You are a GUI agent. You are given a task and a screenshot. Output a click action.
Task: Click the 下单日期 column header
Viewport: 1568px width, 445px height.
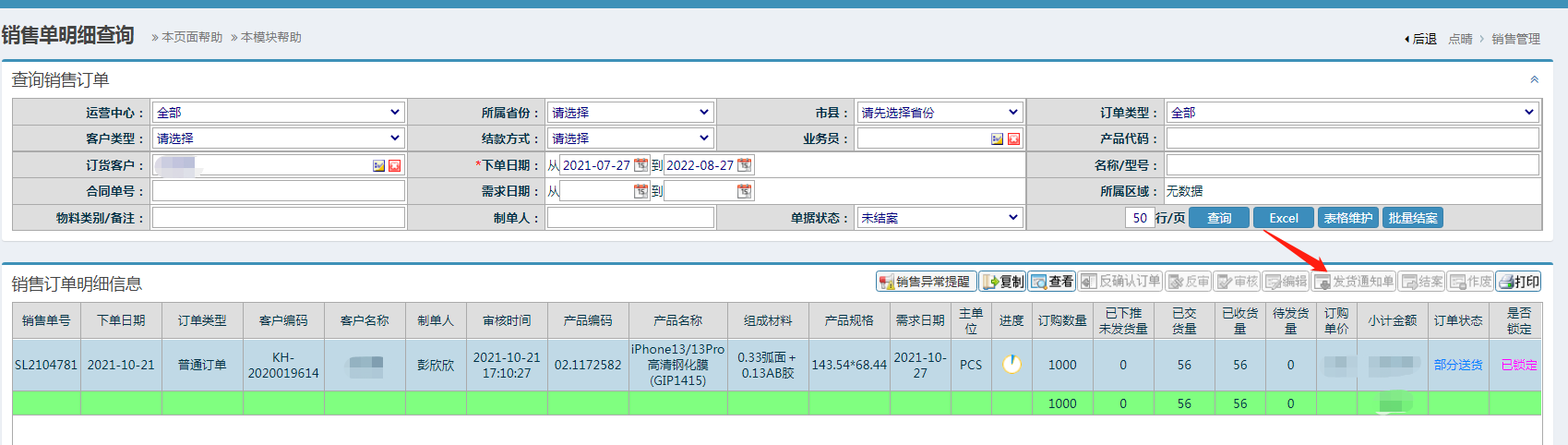(121, 320)
